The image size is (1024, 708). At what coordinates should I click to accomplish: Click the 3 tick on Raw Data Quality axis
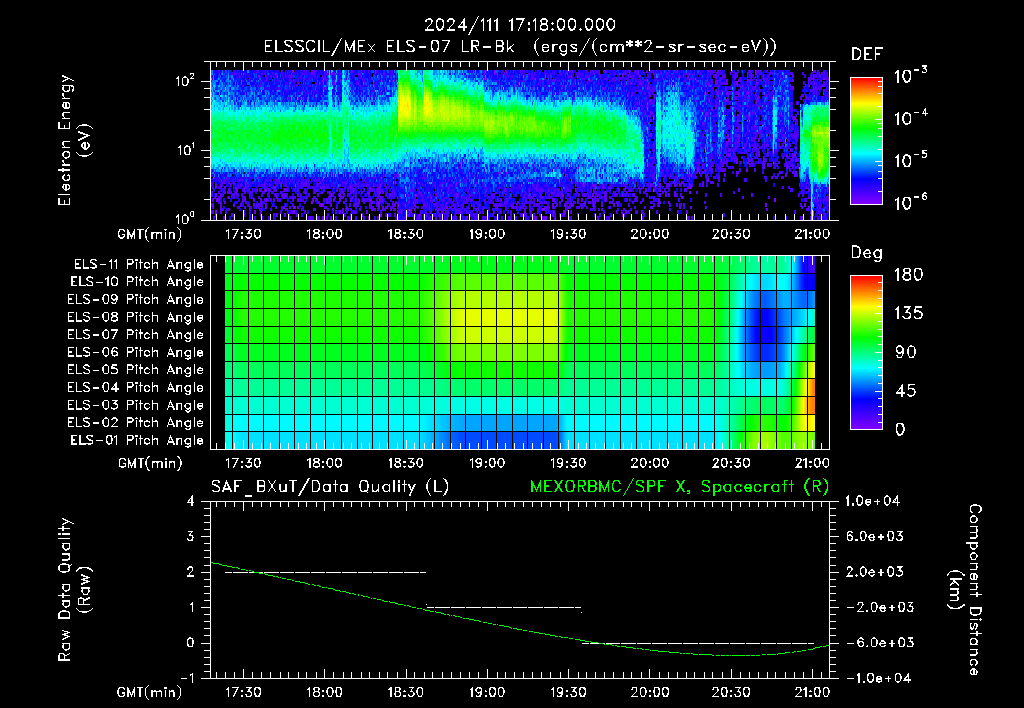point(191,537)
